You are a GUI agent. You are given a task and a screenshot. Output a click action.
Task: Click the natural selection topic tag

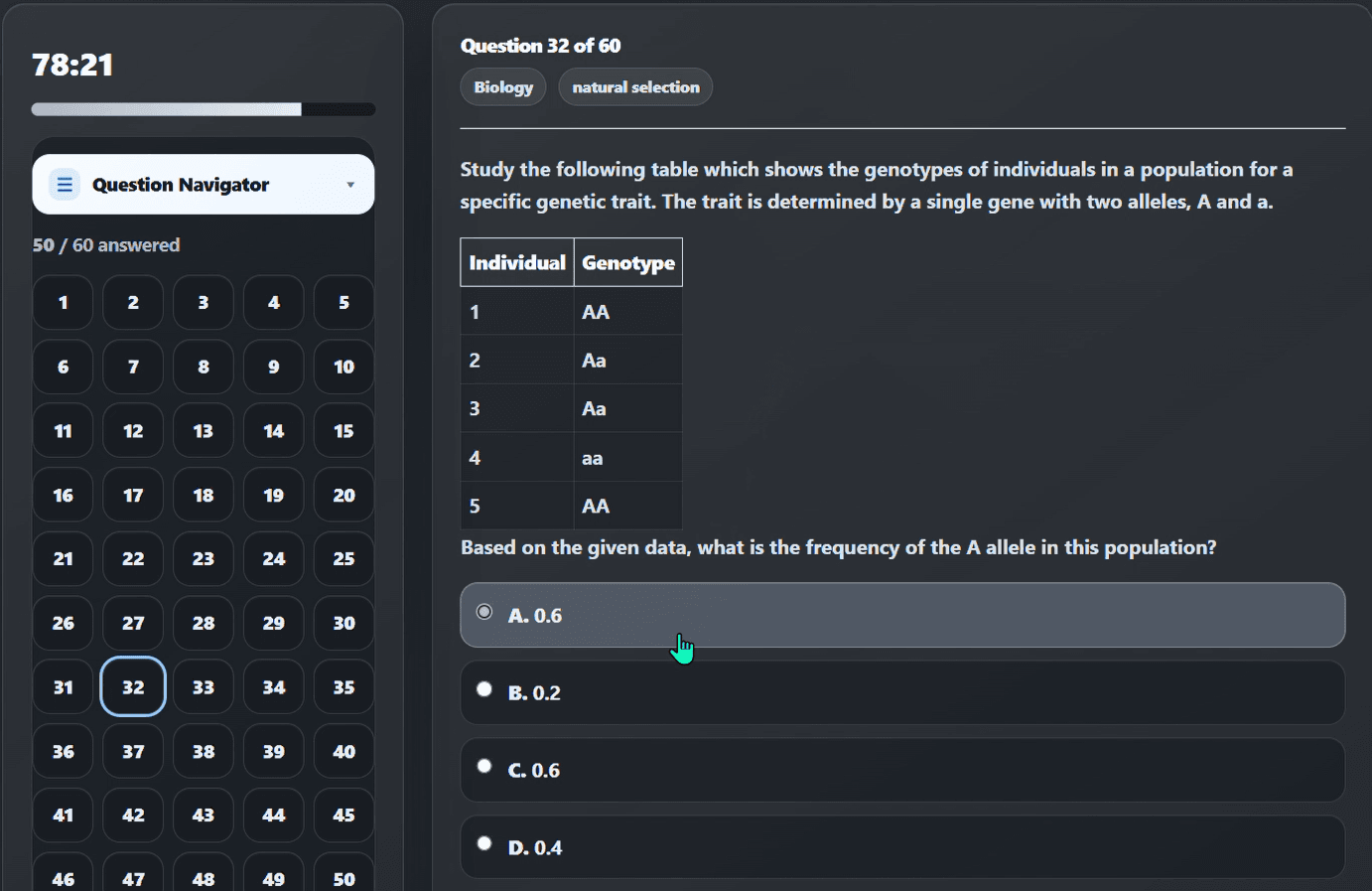point(635,87)
